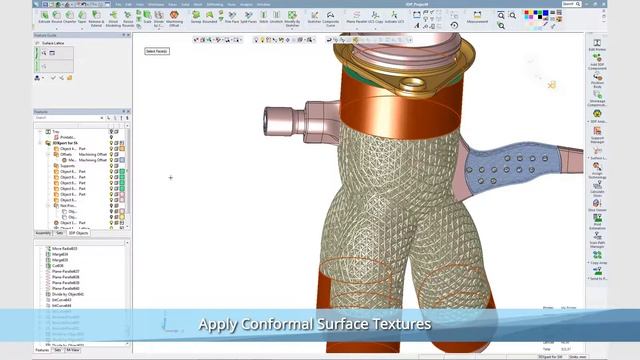
Task: Launch the Direct Modeling tool
Action: [x=113, y=19]
